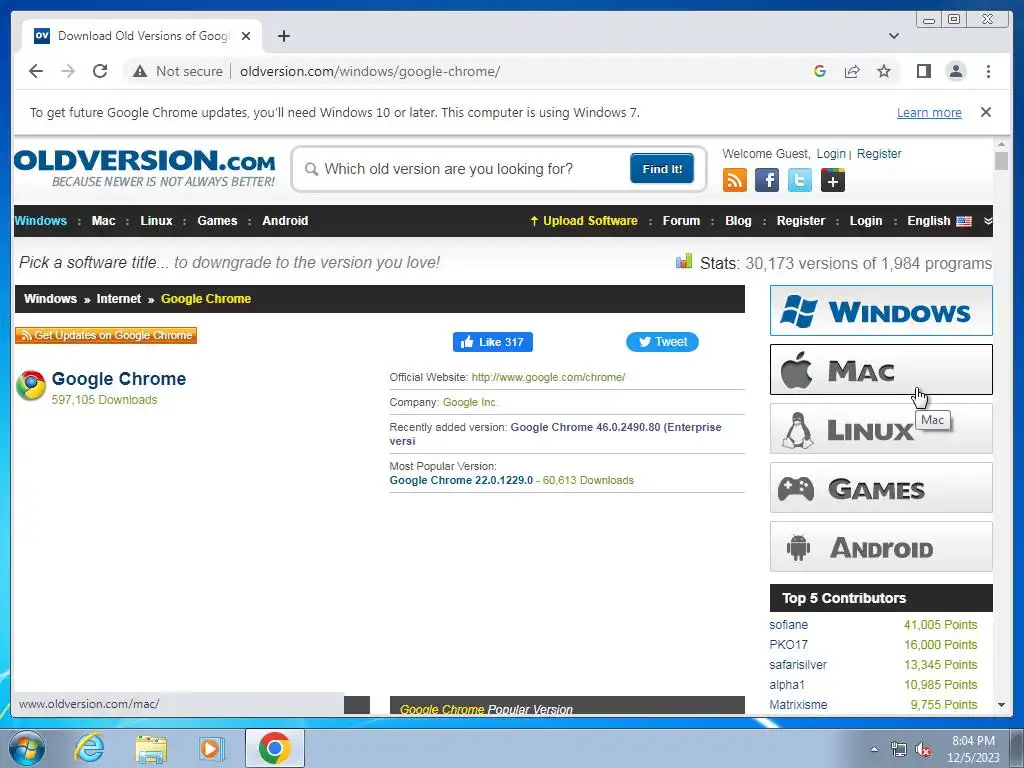Open Google Chrome 22.0.1229.0 popular version
The width and height of the screenshot is (1024, 768).
[461, 480]
